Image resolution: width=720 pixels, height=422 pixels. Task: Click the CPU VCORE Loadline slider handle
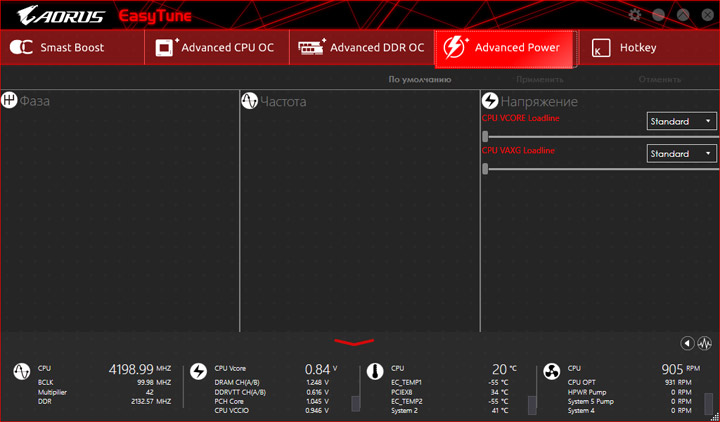click(x=485, y=137)
